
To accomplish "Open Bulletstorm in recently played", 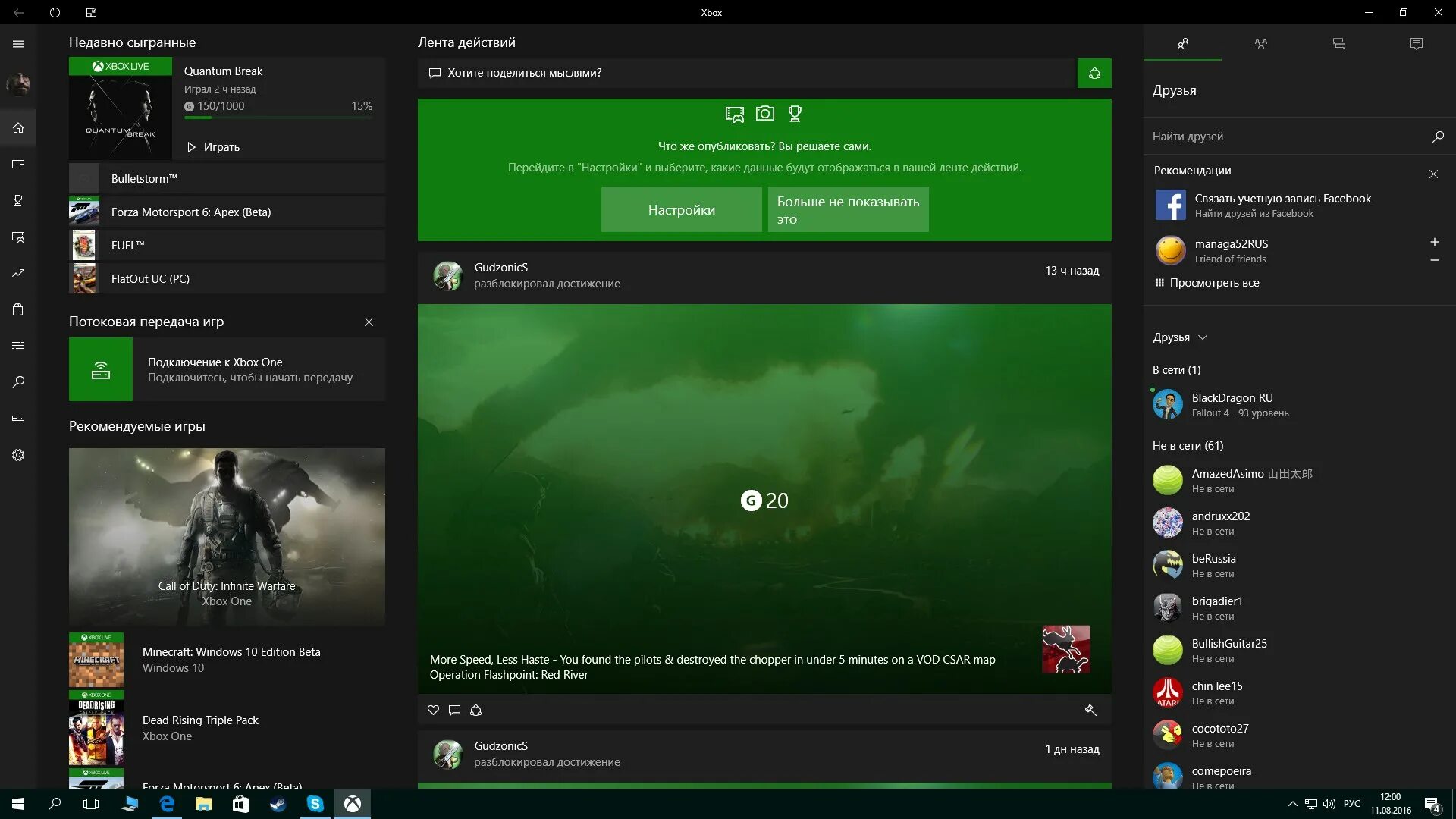I will point(227,179).
